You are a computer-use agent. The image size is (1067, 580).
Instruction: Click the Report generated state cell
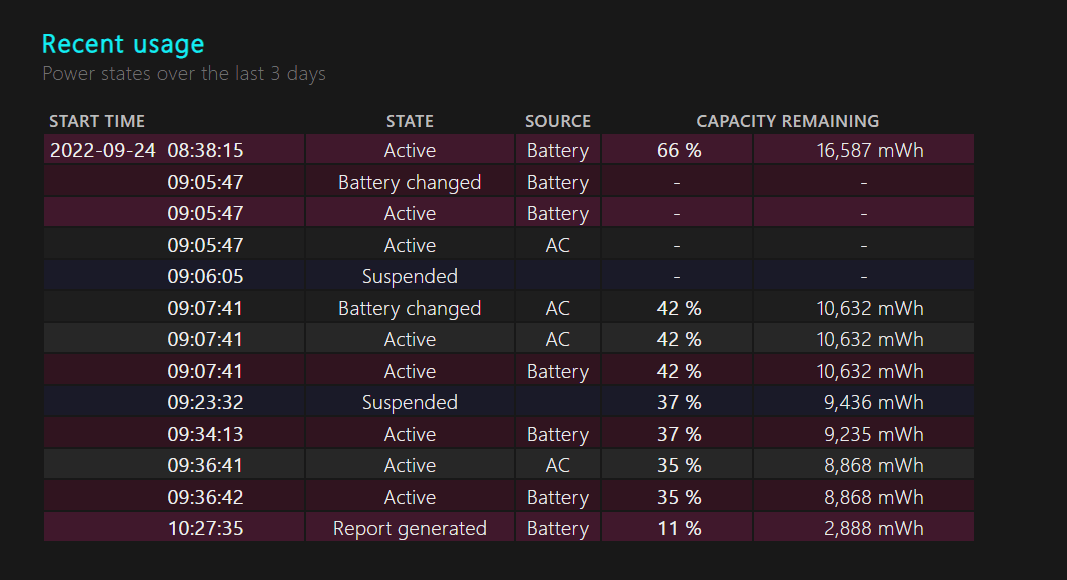[410, 528]
